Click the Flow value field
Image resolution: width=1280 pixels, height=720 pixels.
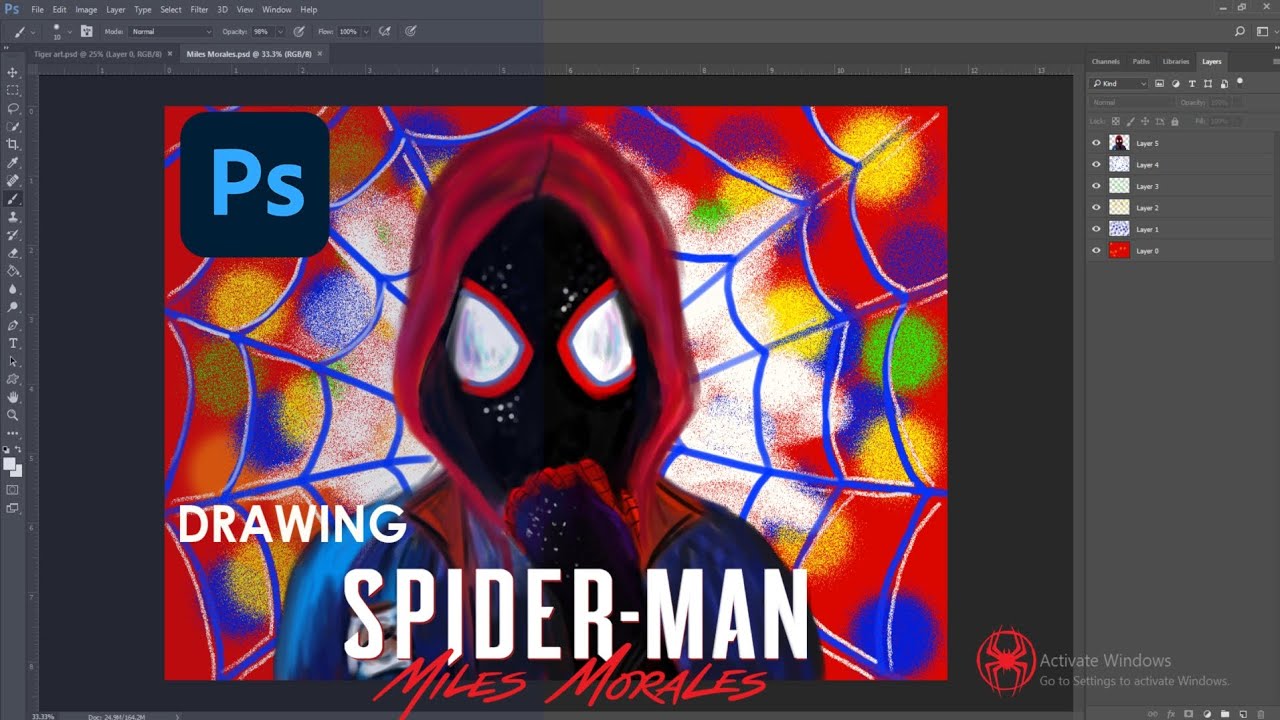[x=348, y=32]
